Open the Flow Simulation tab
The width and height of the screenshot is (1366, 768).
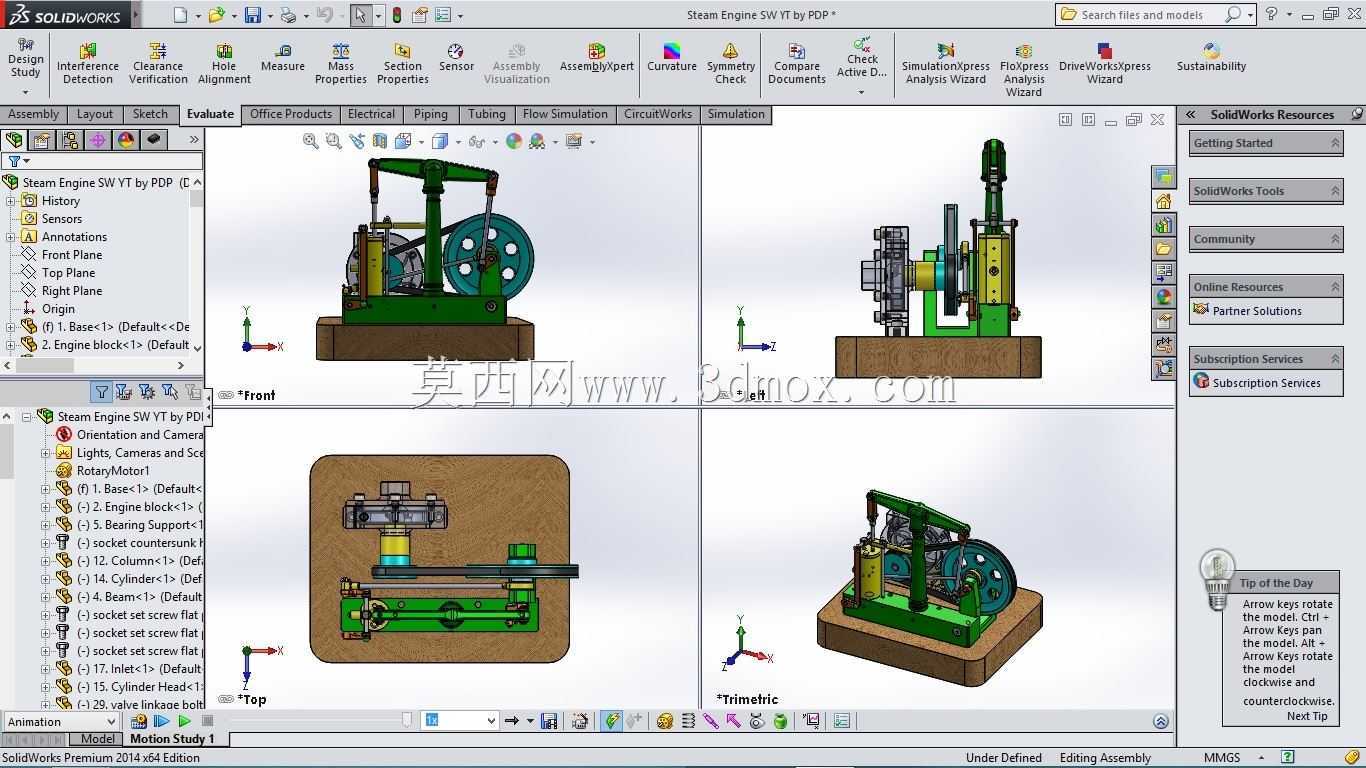click(565, 114)
